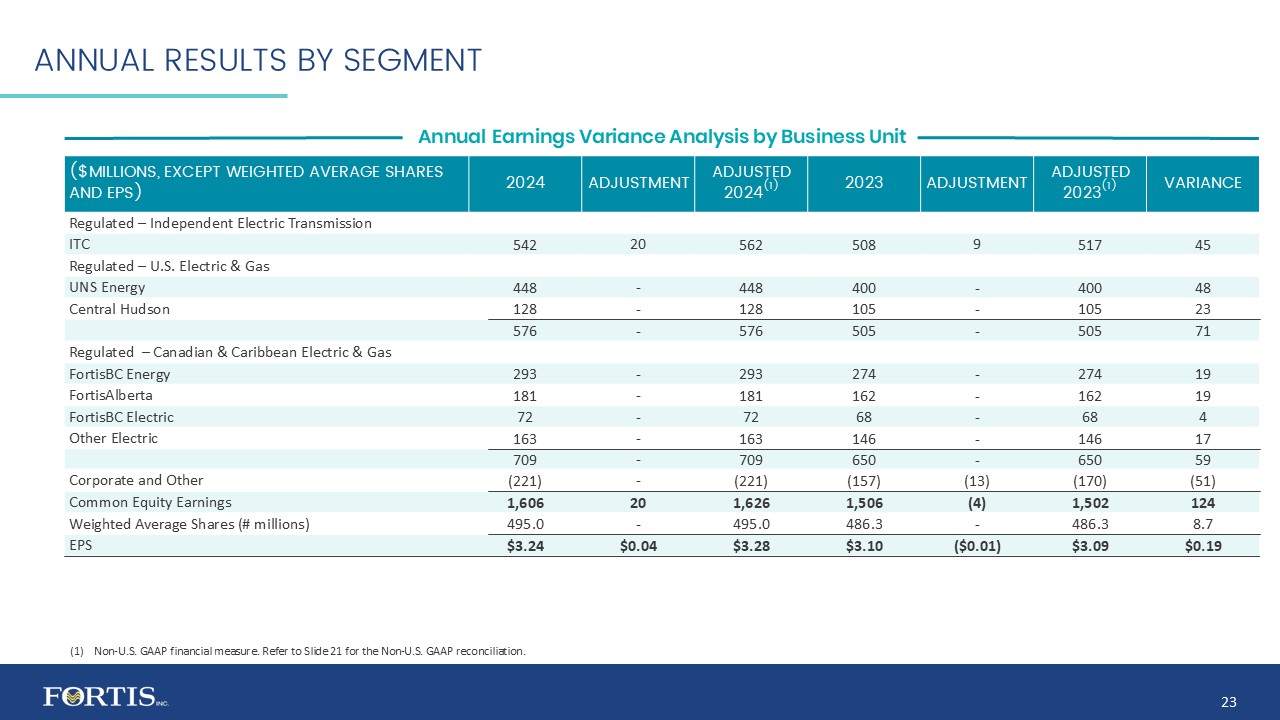Click the Annual Earnings Variance Analysis heading
The image size is (1280, 720).
pyautogui.click(x=661, y=136)
